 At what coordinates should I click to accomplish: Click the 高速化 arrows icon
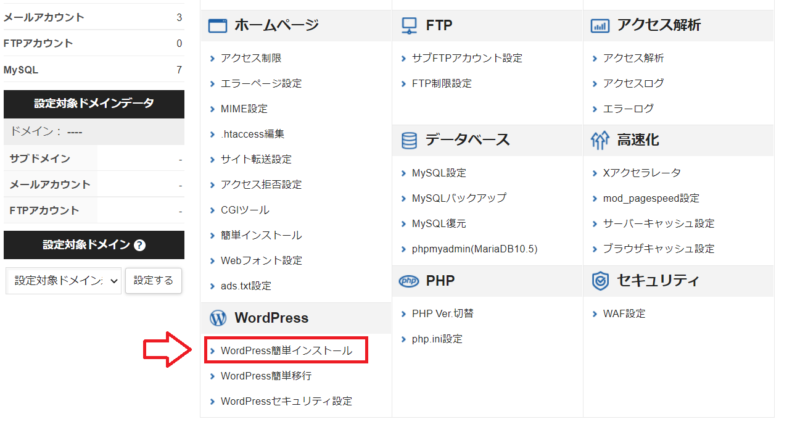pos(599,140)
